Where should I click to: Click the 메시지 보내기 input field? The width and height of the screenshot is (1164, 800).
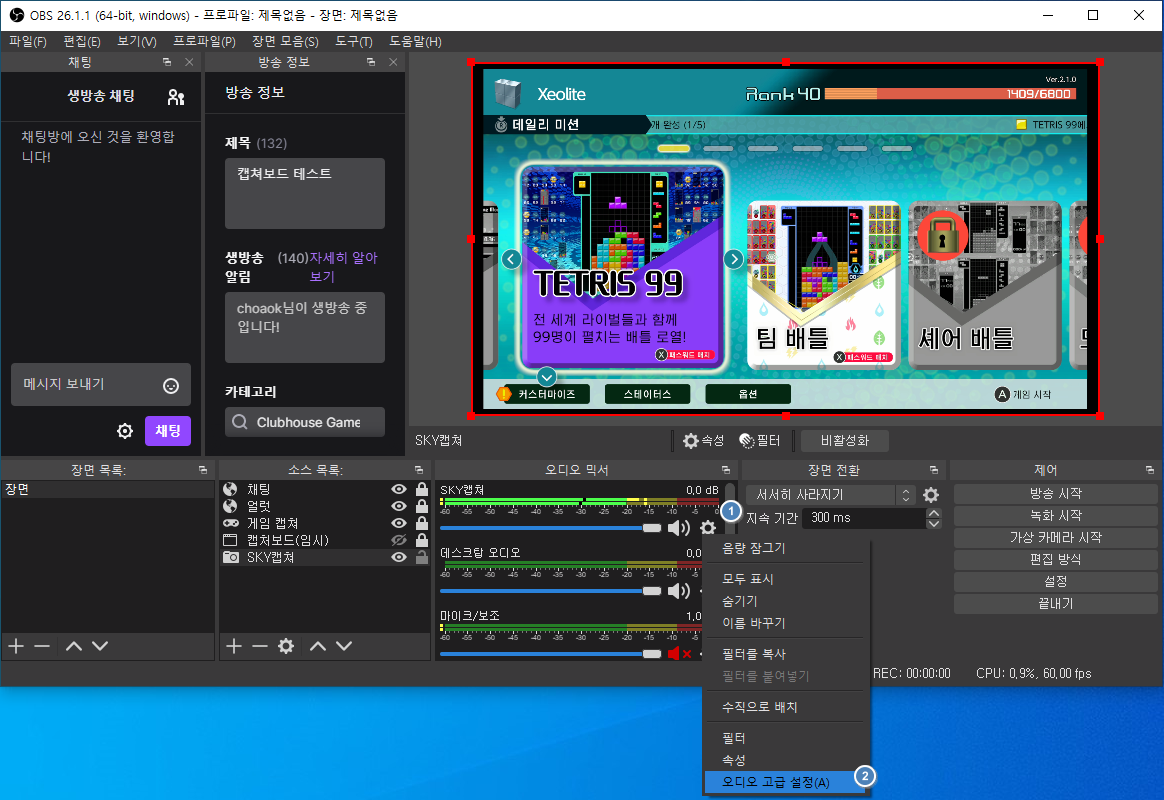point(101,384)
